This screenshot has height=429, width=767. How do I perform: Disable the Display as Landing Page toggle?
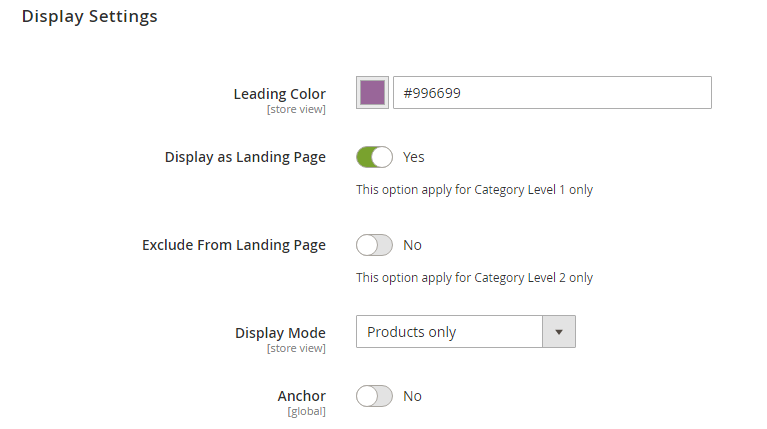(x=374, y=157)
